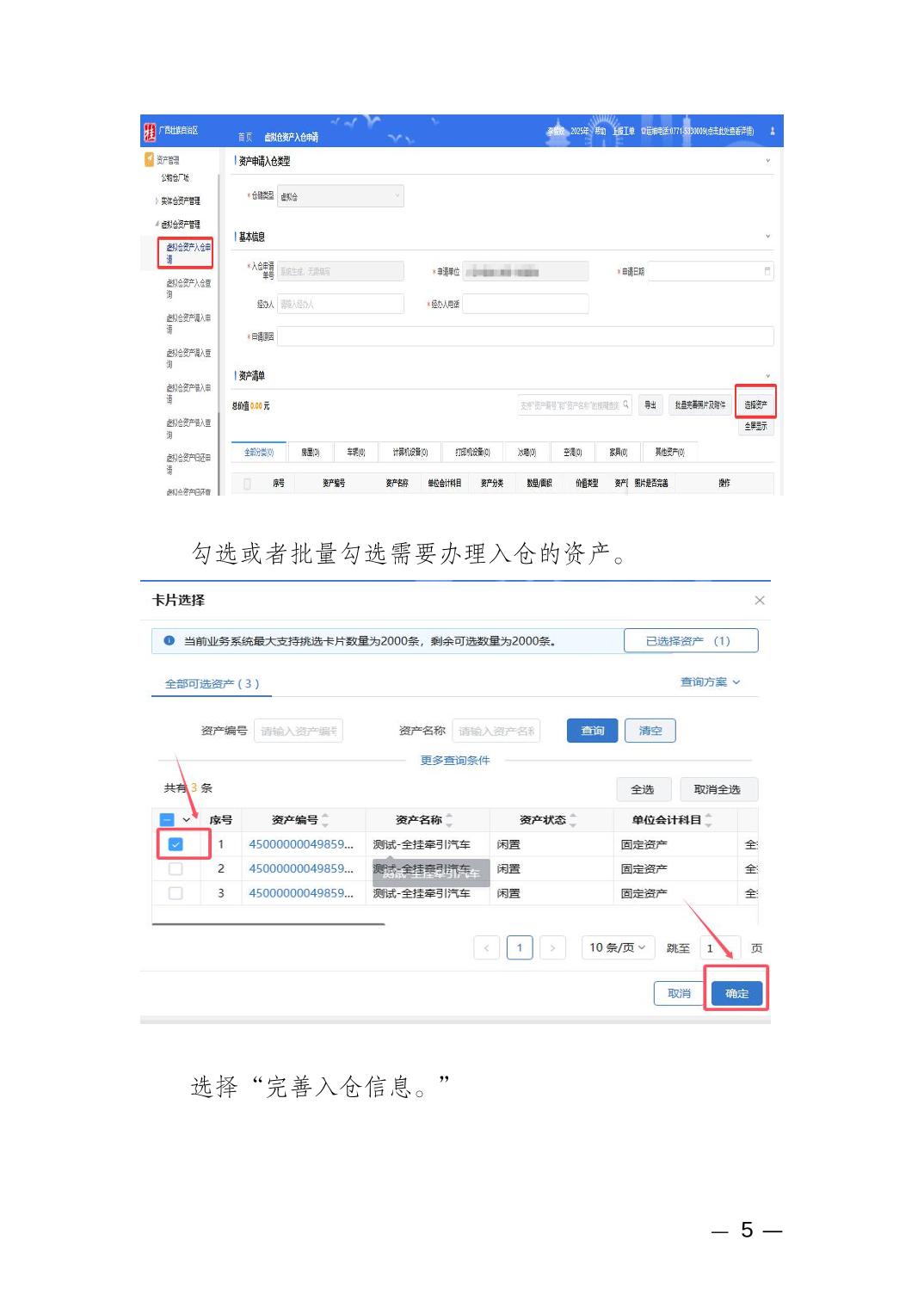Click the magnifier icon in asset search box
Image resolution: width=924 pixels, height=1308 pixels.
[625, 404]
